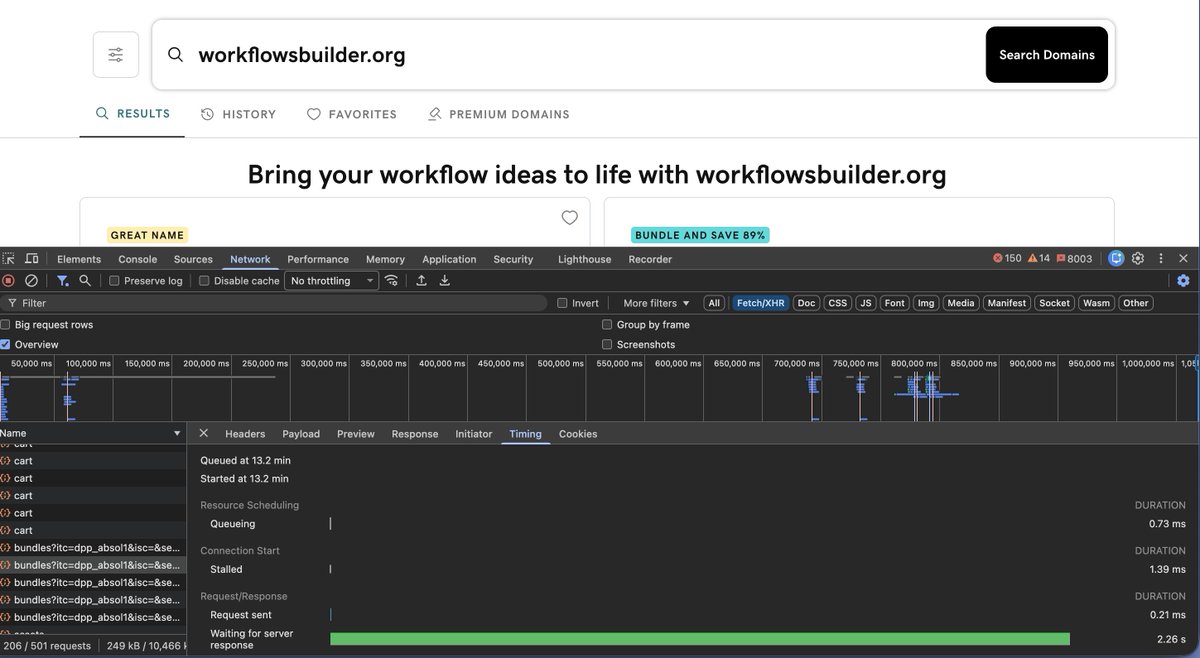This screenshot has width=1200, height=658.
Task: Click the 150 errors counter
Action: [x=1007, y=259]
